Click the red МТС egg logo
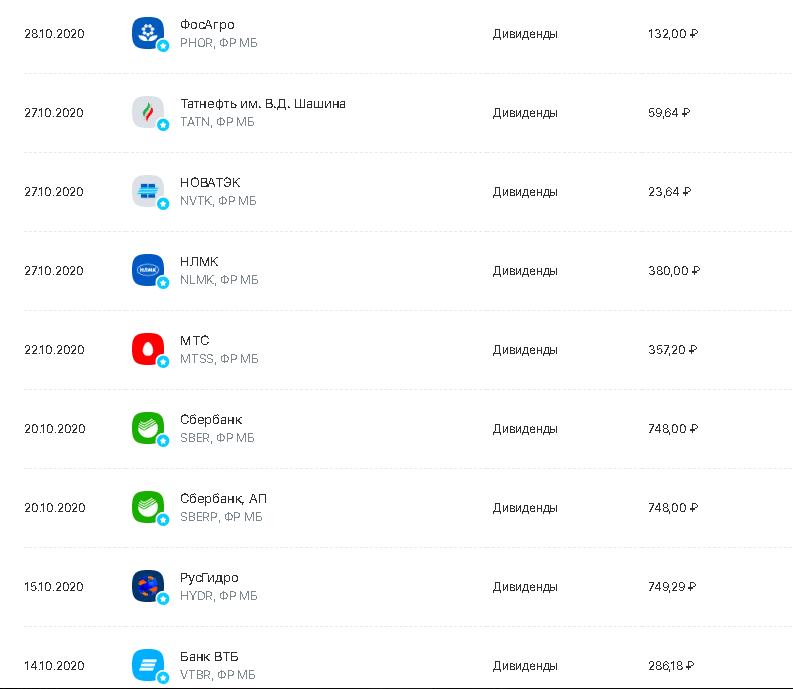 [148, 349]
